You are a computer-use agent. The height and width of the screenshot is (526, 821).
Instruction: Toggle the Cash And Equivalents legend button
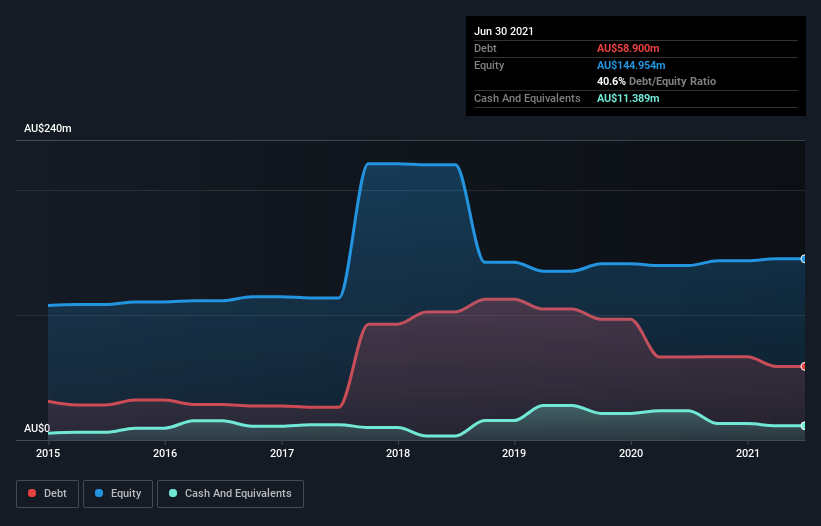click(x=230, y=494)
